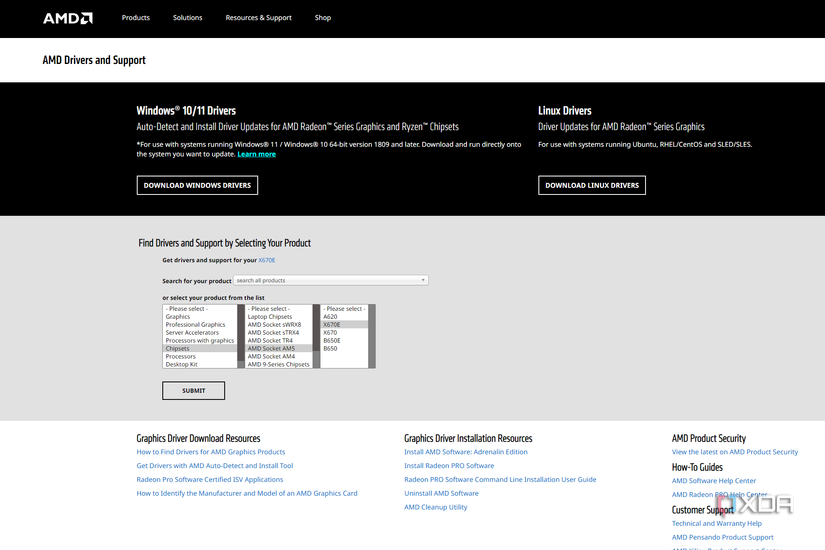
Task: Click the Submit button
Action: [194, 391]
